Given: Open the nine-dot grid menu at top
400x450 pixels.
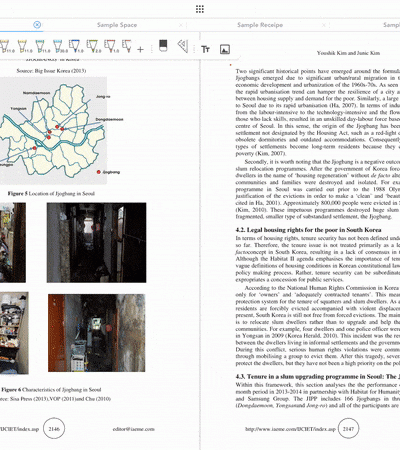Looking at the screenshot, I should [x=200, y=9].
